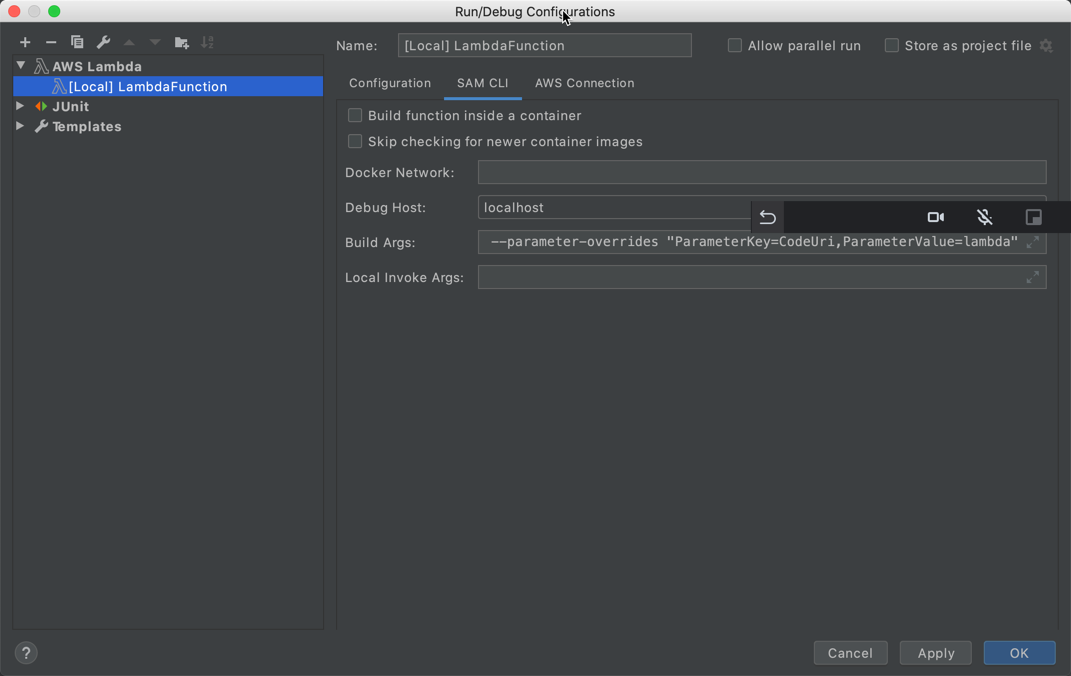Check Skip checking for newer container images
1071x676 pixels.
[355, 141]
